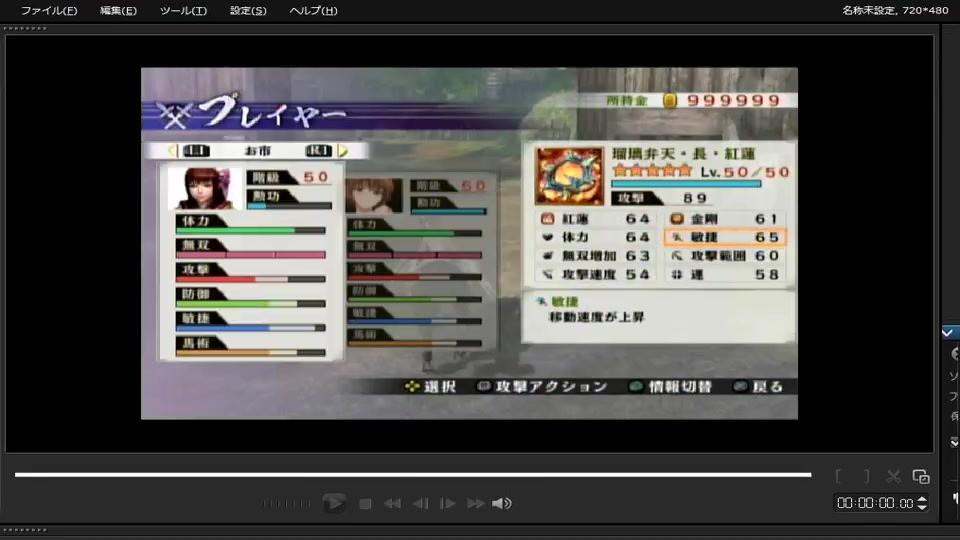Stop playback with the square Stop button
960x540 pixels.
[x=366, y=504]
